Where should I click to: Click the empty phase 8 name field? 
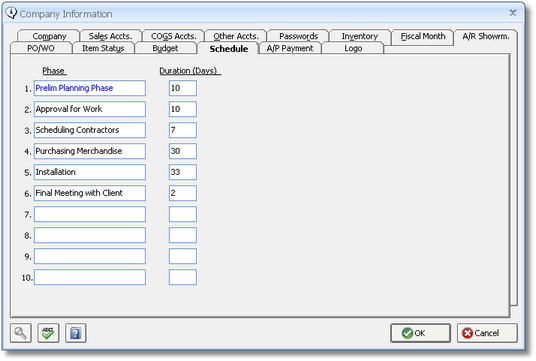(x=90, y=235)
